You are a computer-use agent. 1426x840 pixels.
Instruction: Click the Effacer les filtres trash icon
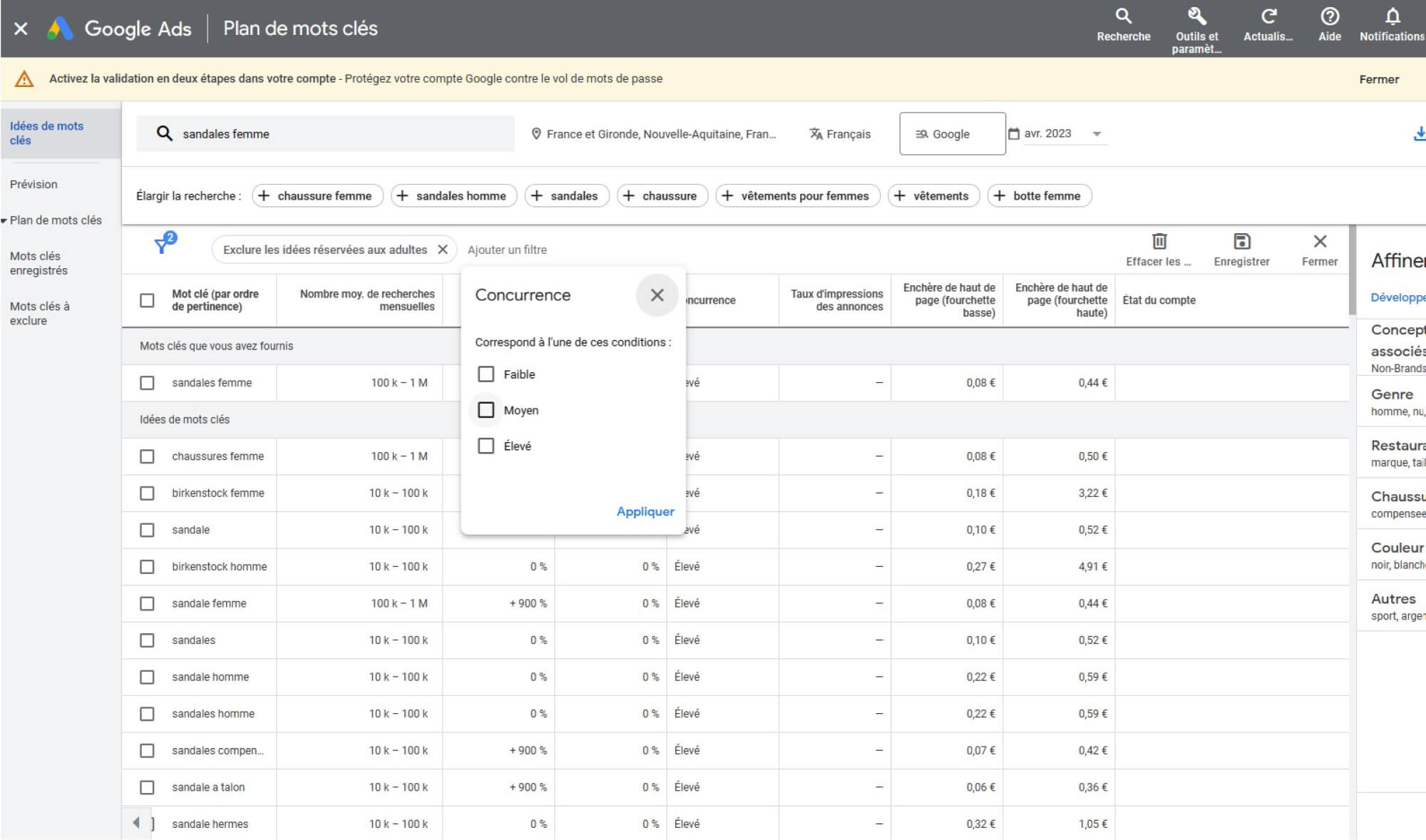coord(1159,241)
